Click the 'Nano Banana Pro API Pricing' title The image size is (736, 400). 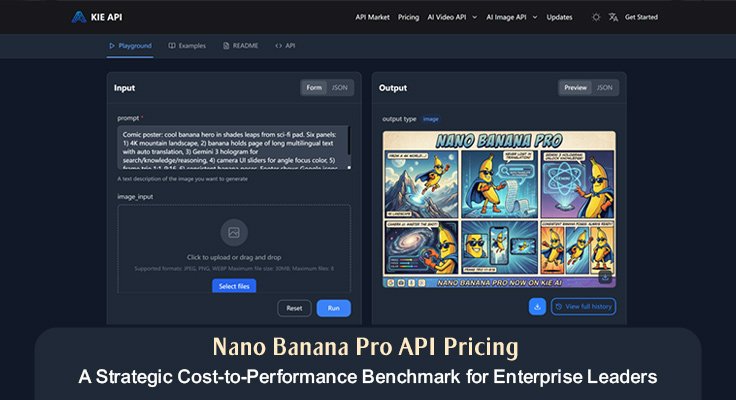(x=366, y=347)
